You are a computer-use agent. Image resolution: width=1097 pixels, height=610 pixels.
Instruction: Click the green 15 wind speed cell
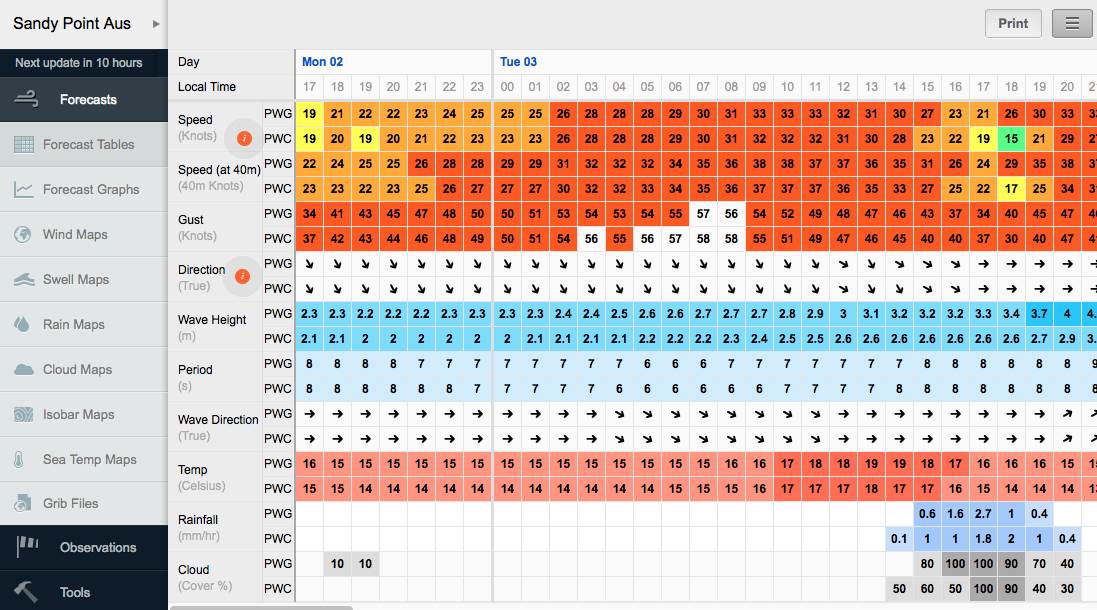pyautogui.click(x=1011, y=138)
